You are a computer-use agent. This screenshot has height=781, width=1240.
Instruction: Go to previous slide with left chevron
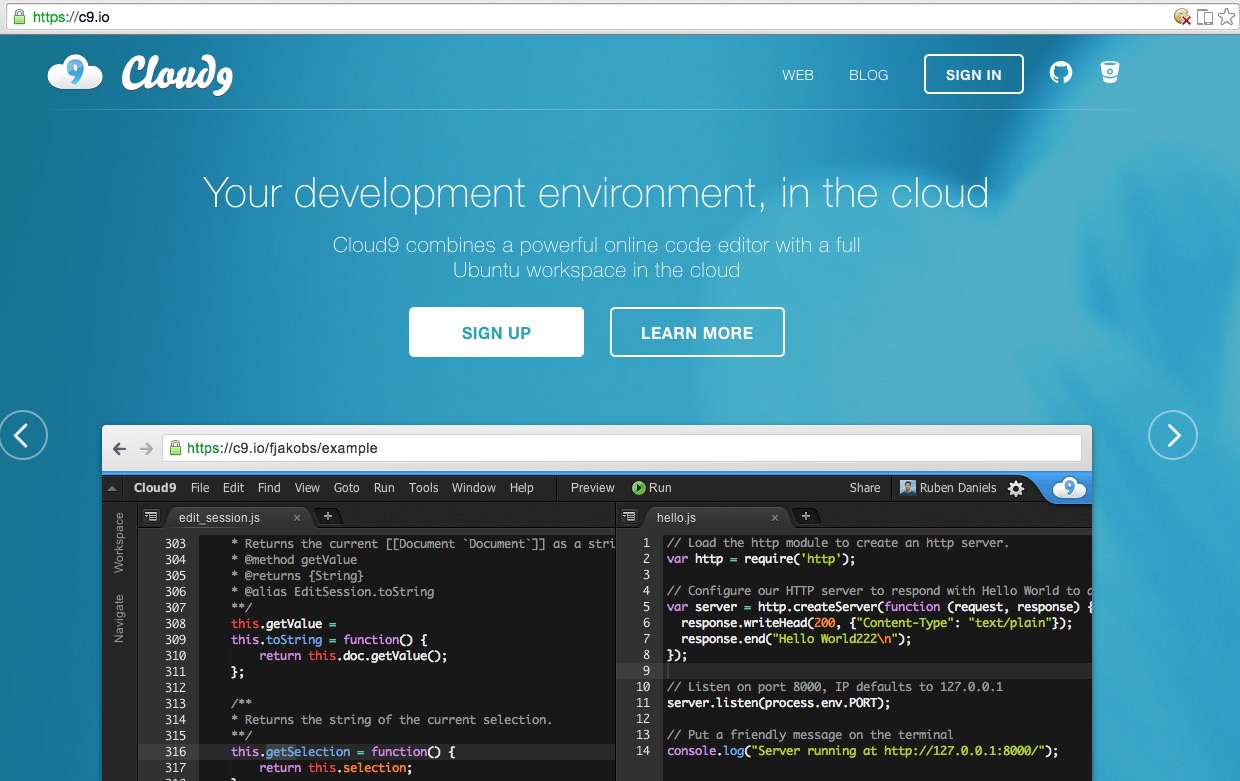[23, 435]
